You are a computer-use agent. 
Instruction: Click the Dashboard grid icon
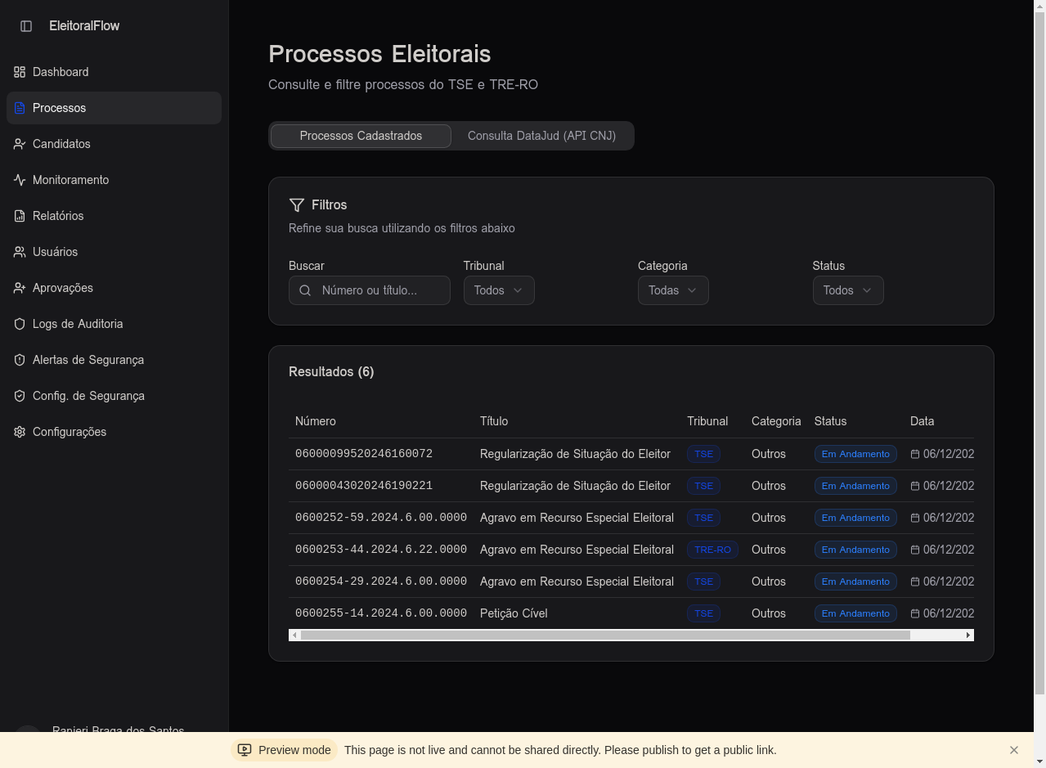tap(19, 72)
